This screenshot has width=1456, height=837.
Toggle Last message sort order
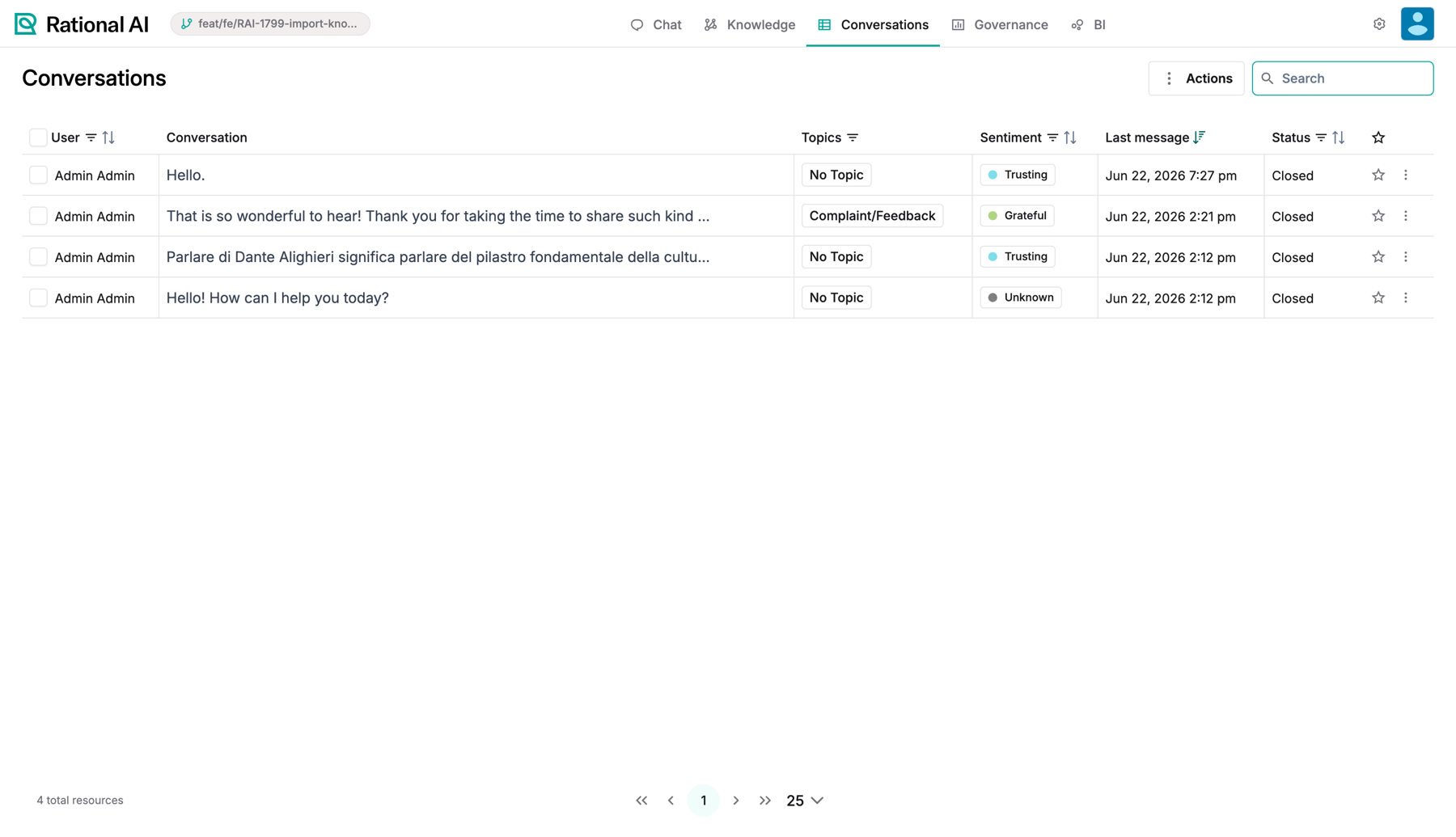point(1199,137)
